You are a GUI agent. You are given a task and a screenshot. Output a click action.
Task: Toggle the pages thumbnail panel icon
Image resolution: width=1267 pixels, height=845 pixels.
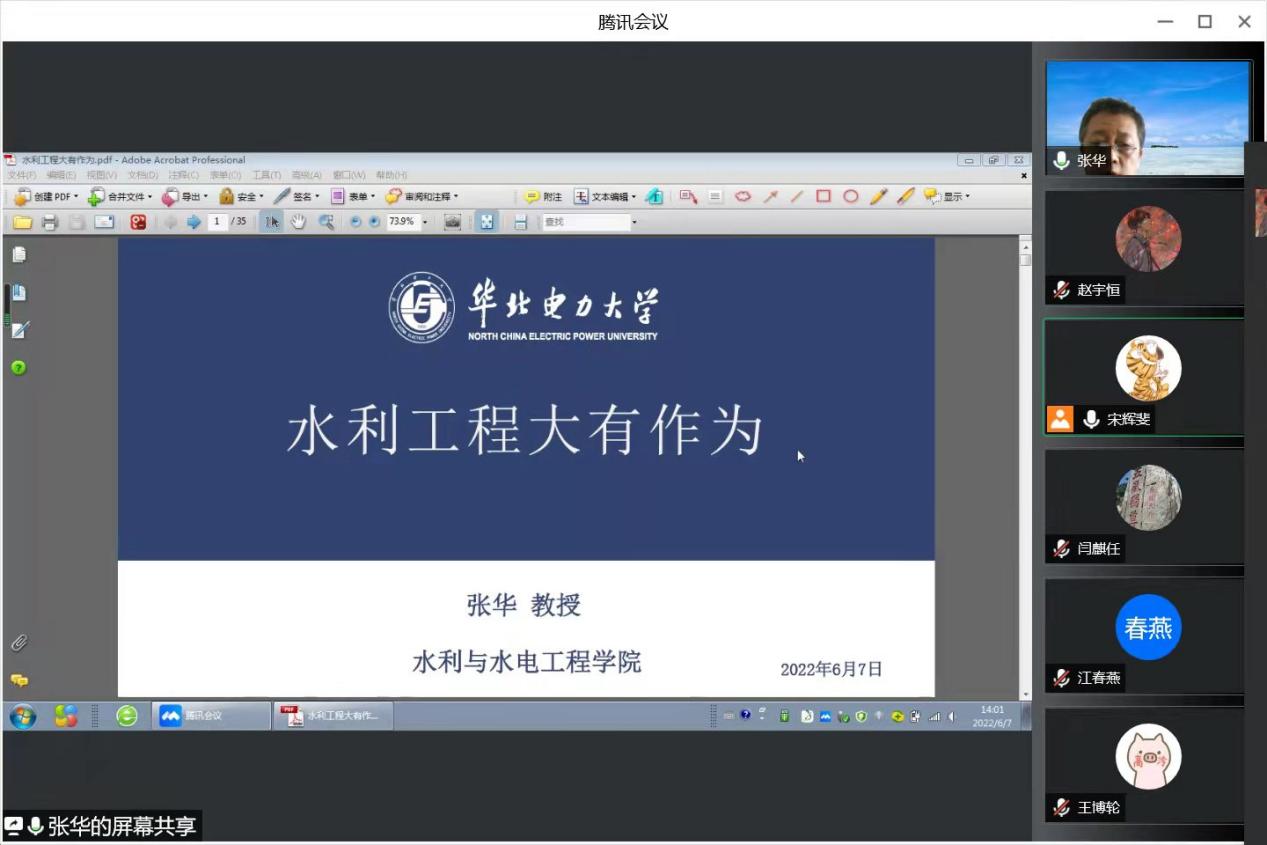(19, 255)
